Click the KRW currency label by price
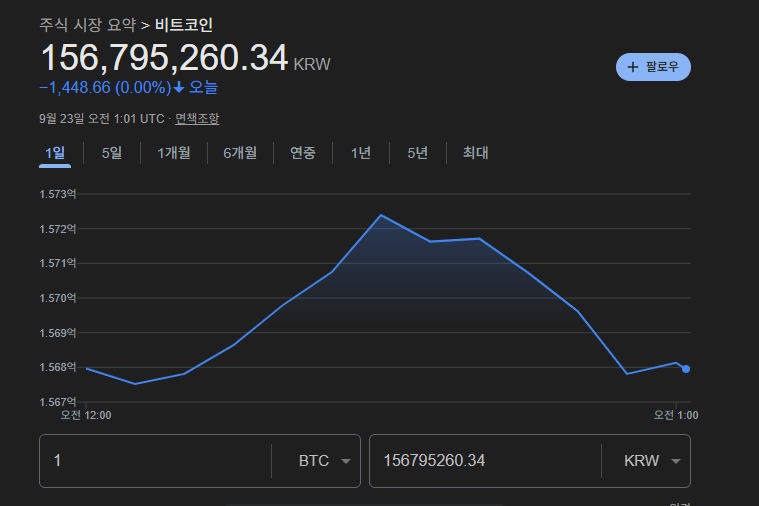The image size is (759, 506). point(312,64)
